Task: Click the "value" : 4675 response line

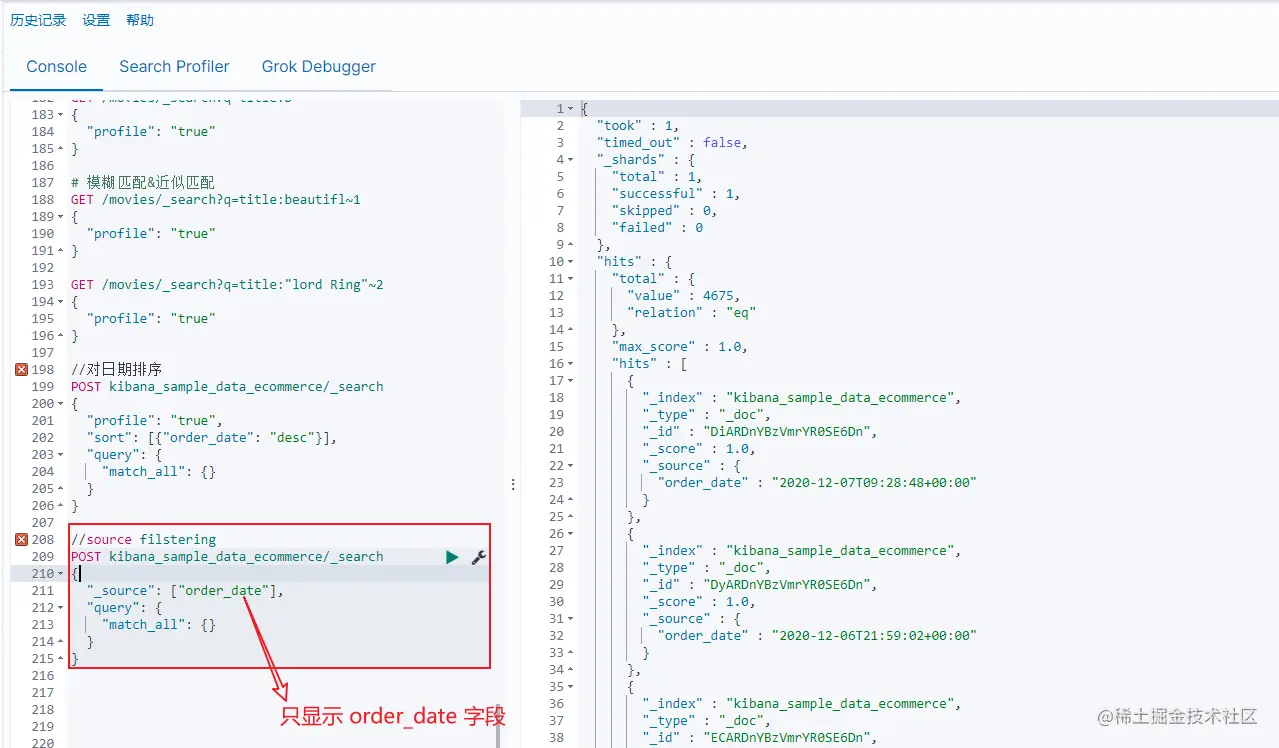Action: [685, 295]
